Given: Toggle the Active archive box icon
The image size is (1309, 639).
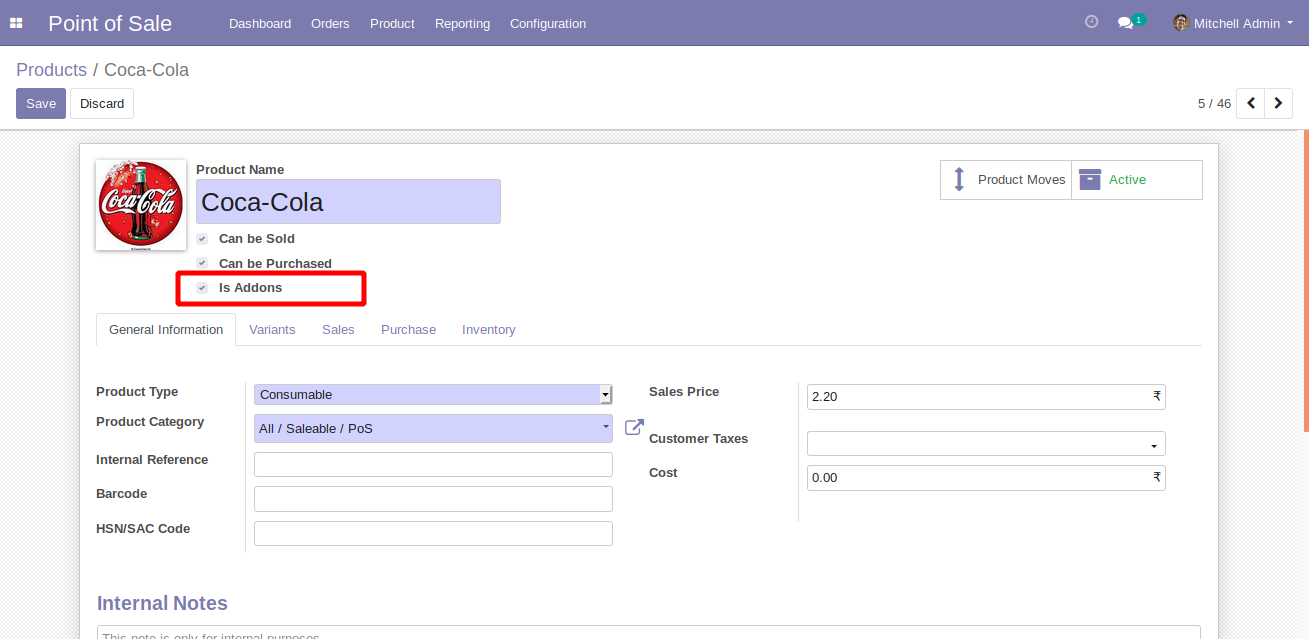Looking at the screenshot, I should pyautogui.click(x=1089, y=180).
